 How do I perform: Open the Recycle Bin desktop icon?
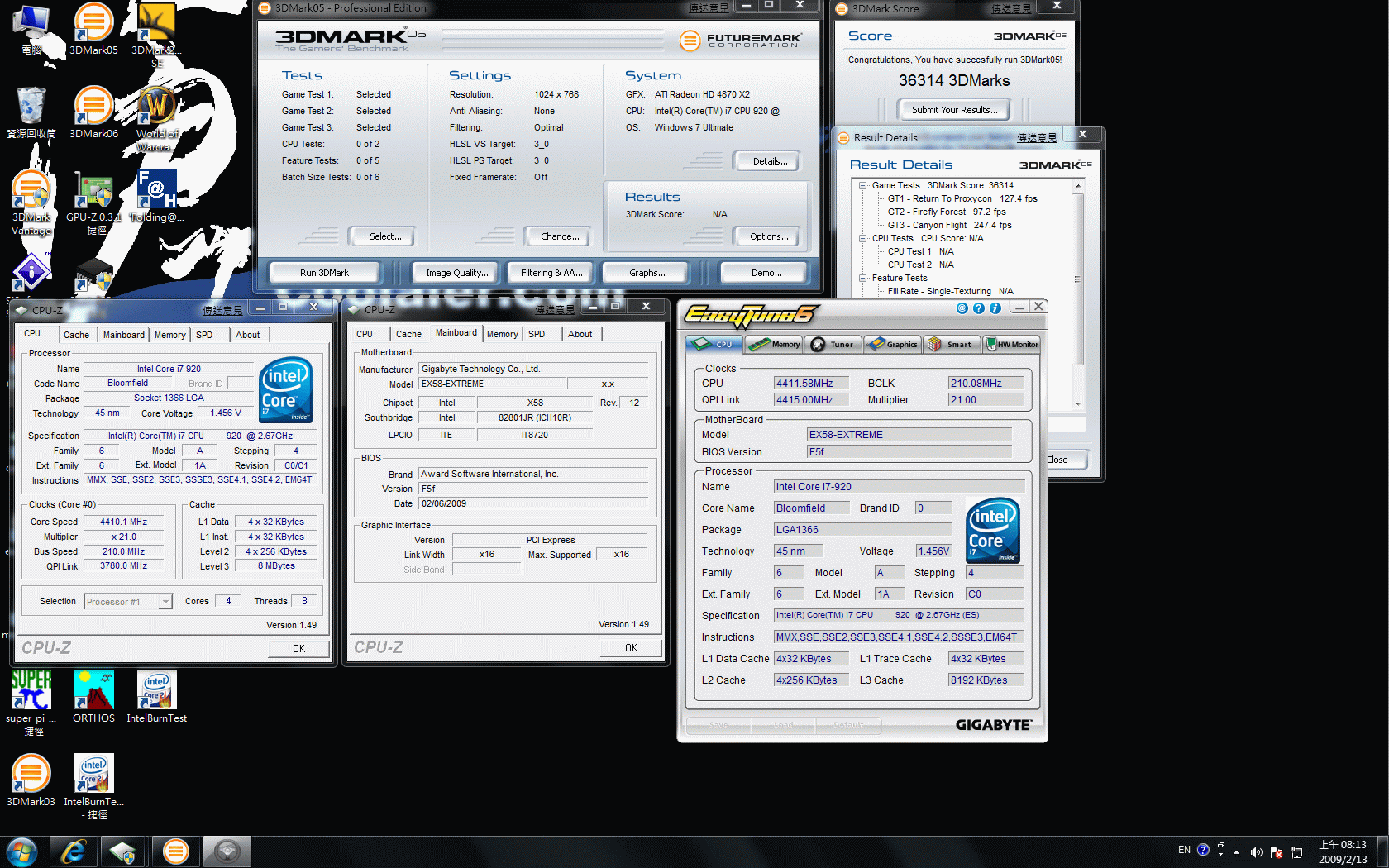(31, 112)
